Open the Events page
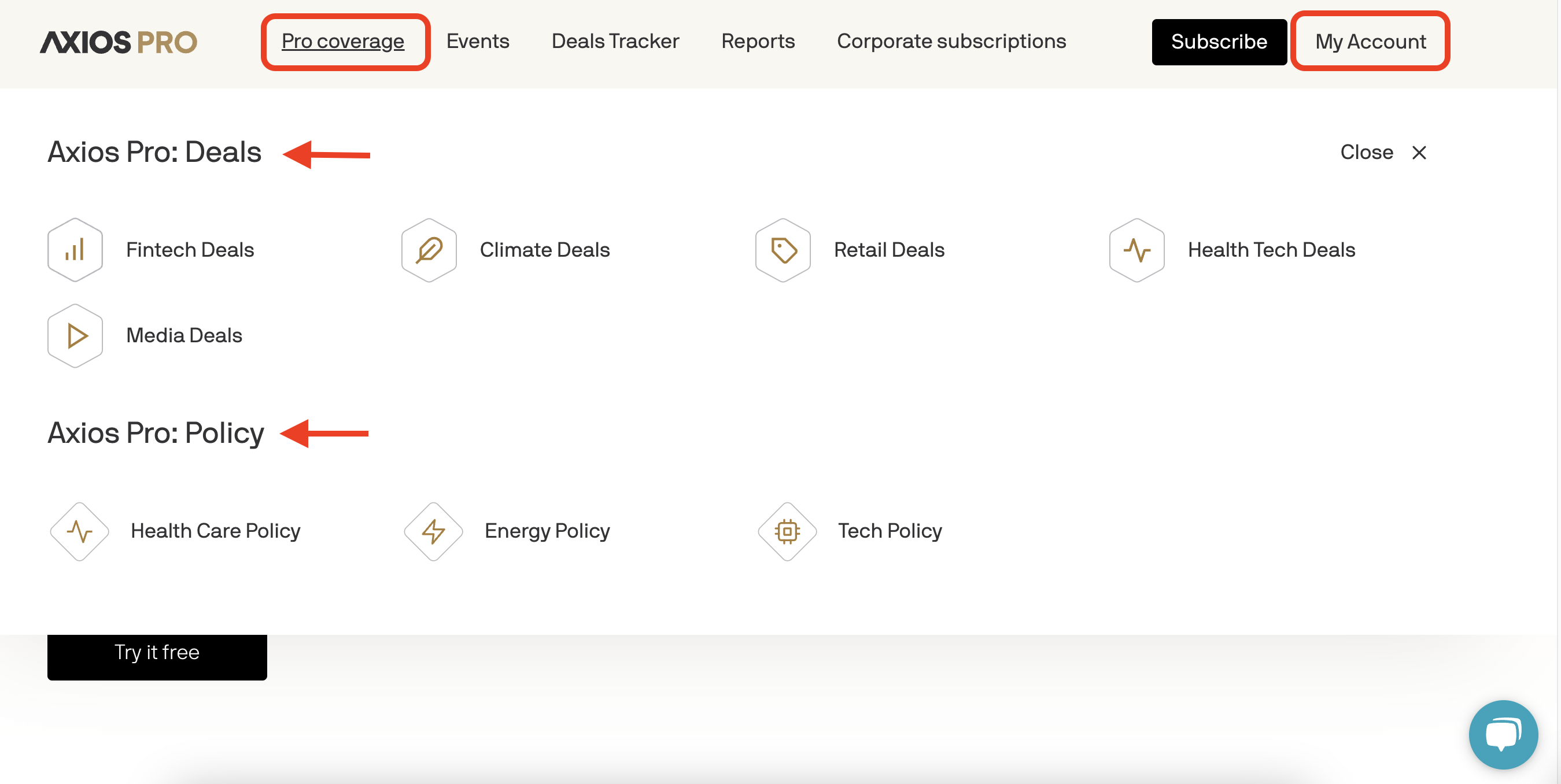The height and width of the screenshot is (784, 1561). click(477, 41)
